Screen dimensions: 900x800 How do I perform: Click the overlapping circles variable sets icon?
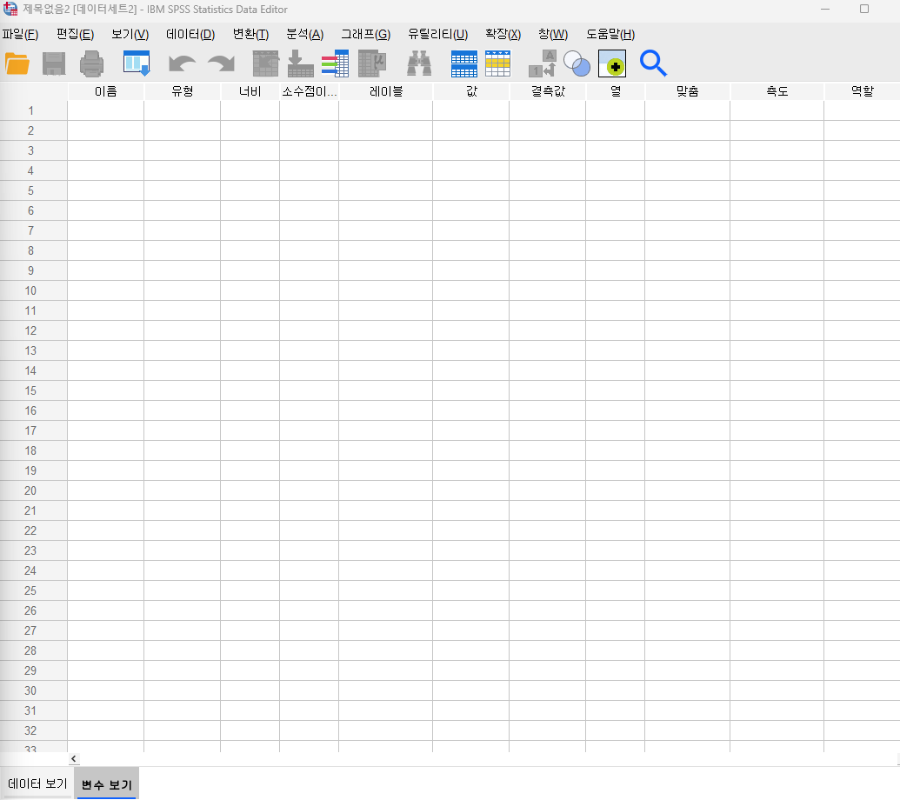coord(577,64)
